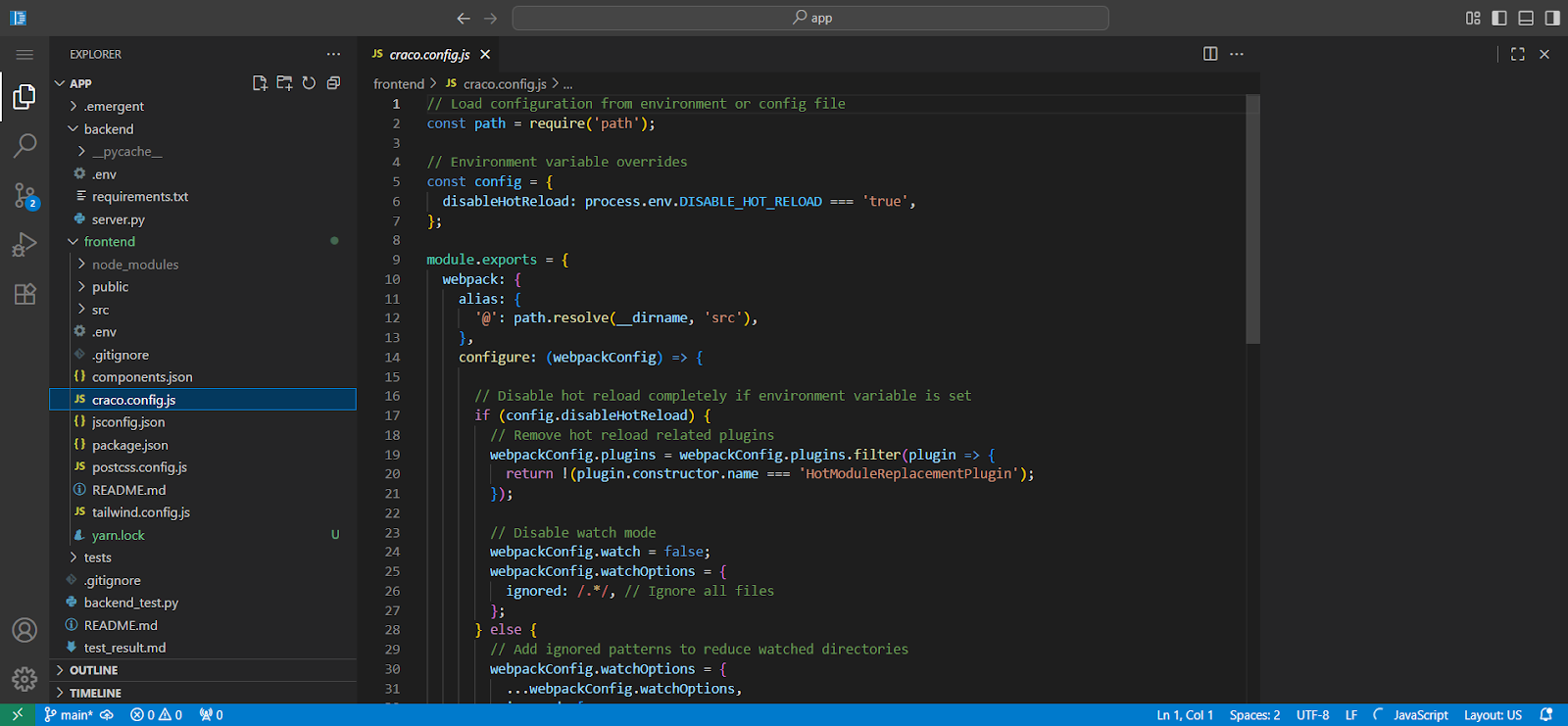Go back using the navigation arrow
This screenshot has height=726, width=1568.
pos(464,18)
